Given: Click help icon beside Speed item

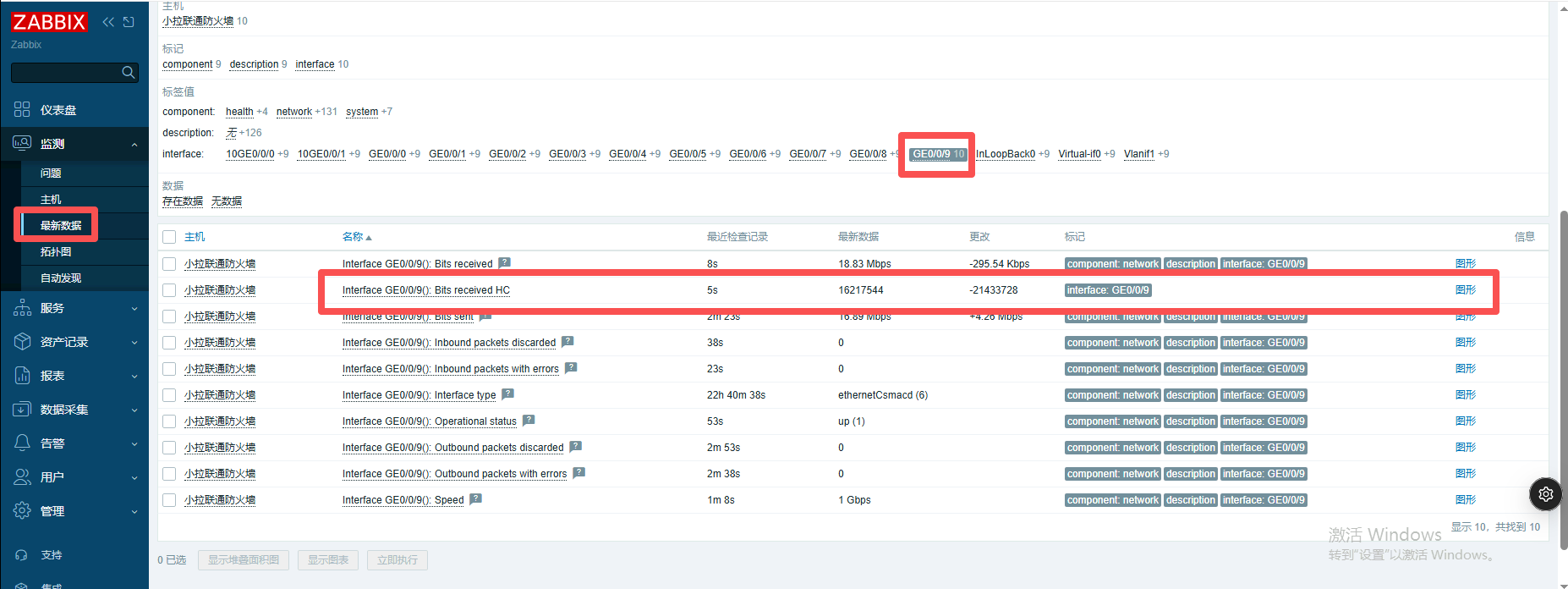Looking at the screenshot, I should (475, 498).
